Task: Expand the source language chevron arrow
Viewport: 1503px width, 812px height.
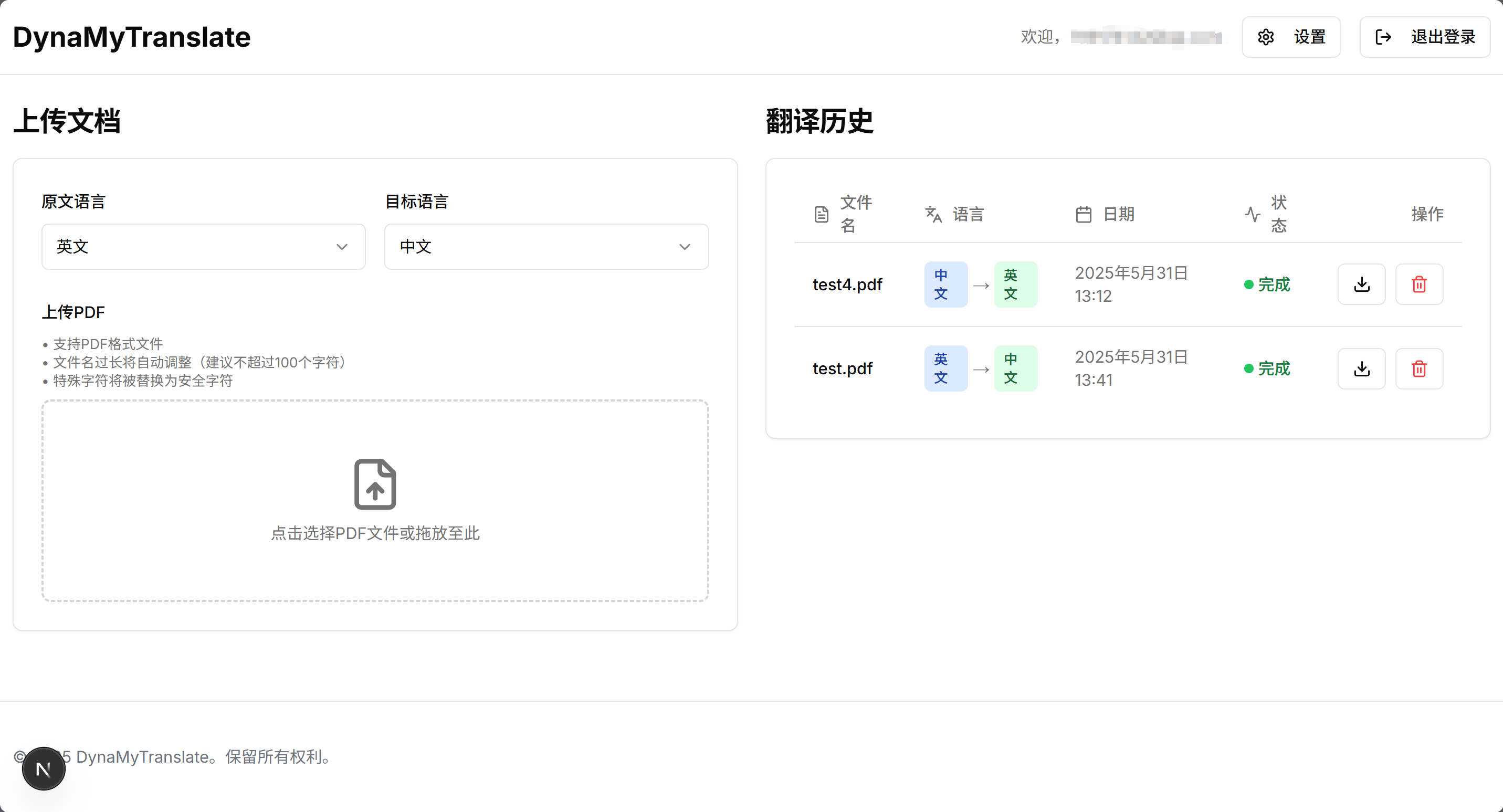Action: 342,247
